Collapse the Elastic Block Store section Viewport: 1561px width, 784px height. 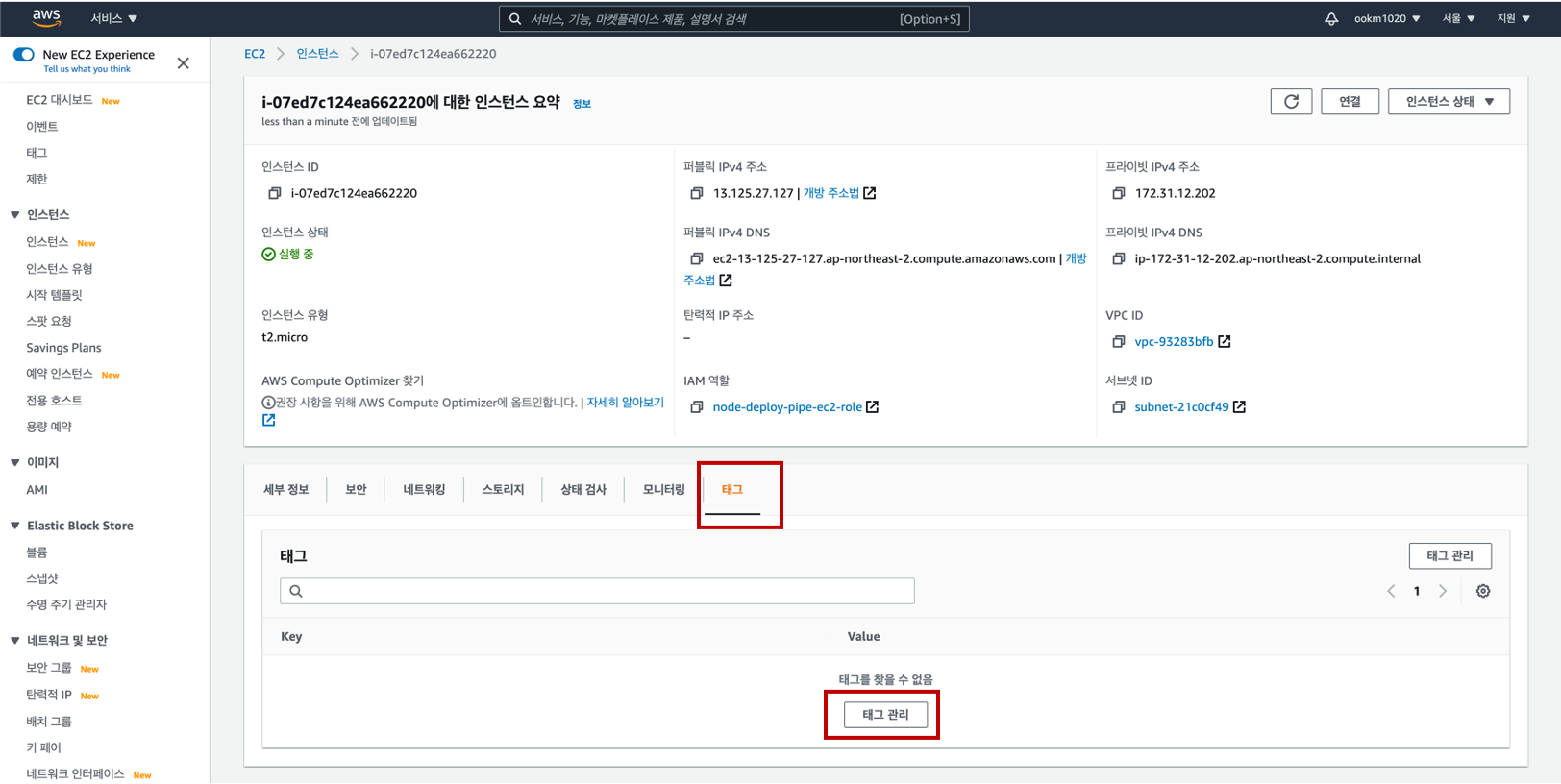click(x=15, y=526)
